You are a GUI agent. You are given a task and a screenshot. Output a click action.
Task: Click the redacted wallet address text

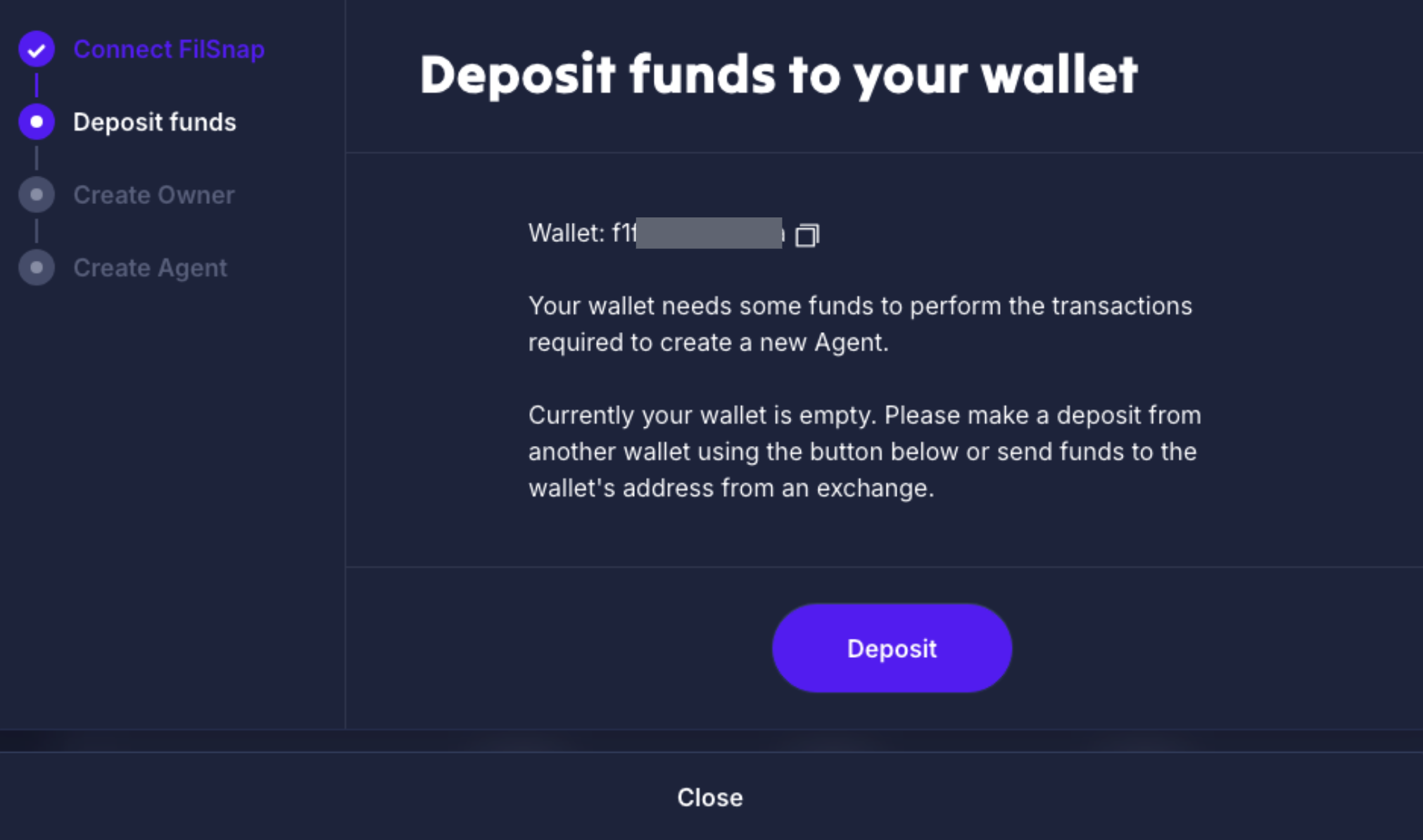(708, 233)
